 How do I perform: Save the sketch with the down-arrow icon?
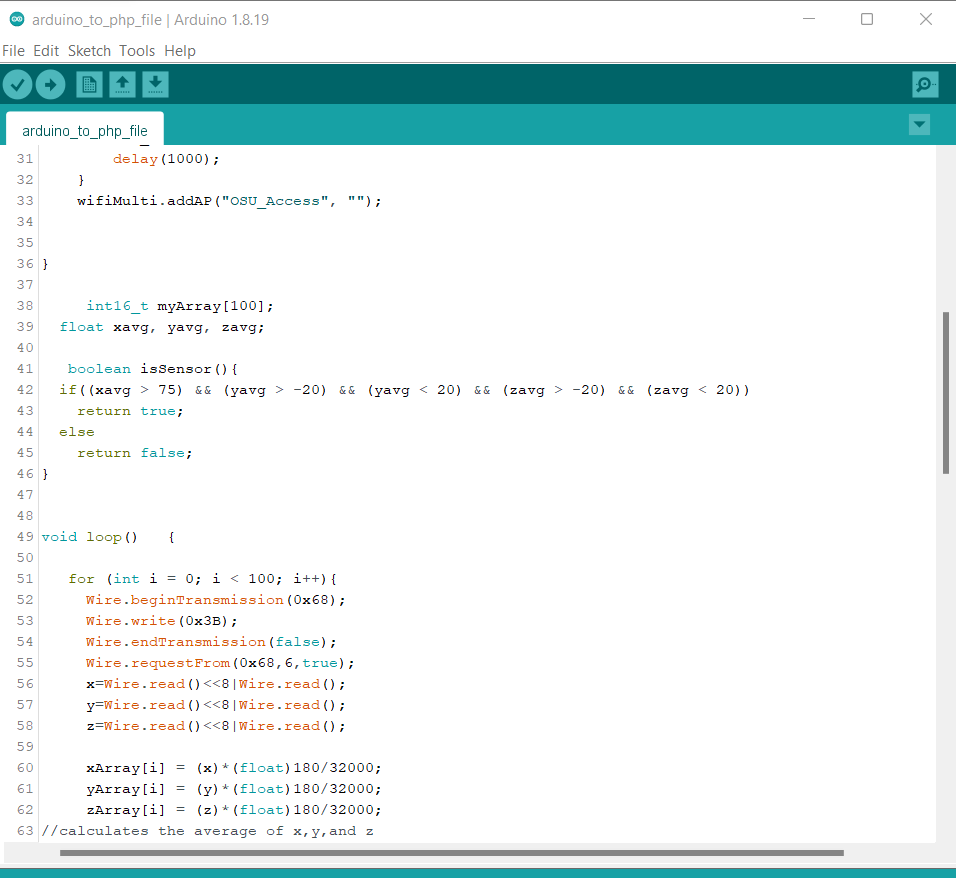155,85
